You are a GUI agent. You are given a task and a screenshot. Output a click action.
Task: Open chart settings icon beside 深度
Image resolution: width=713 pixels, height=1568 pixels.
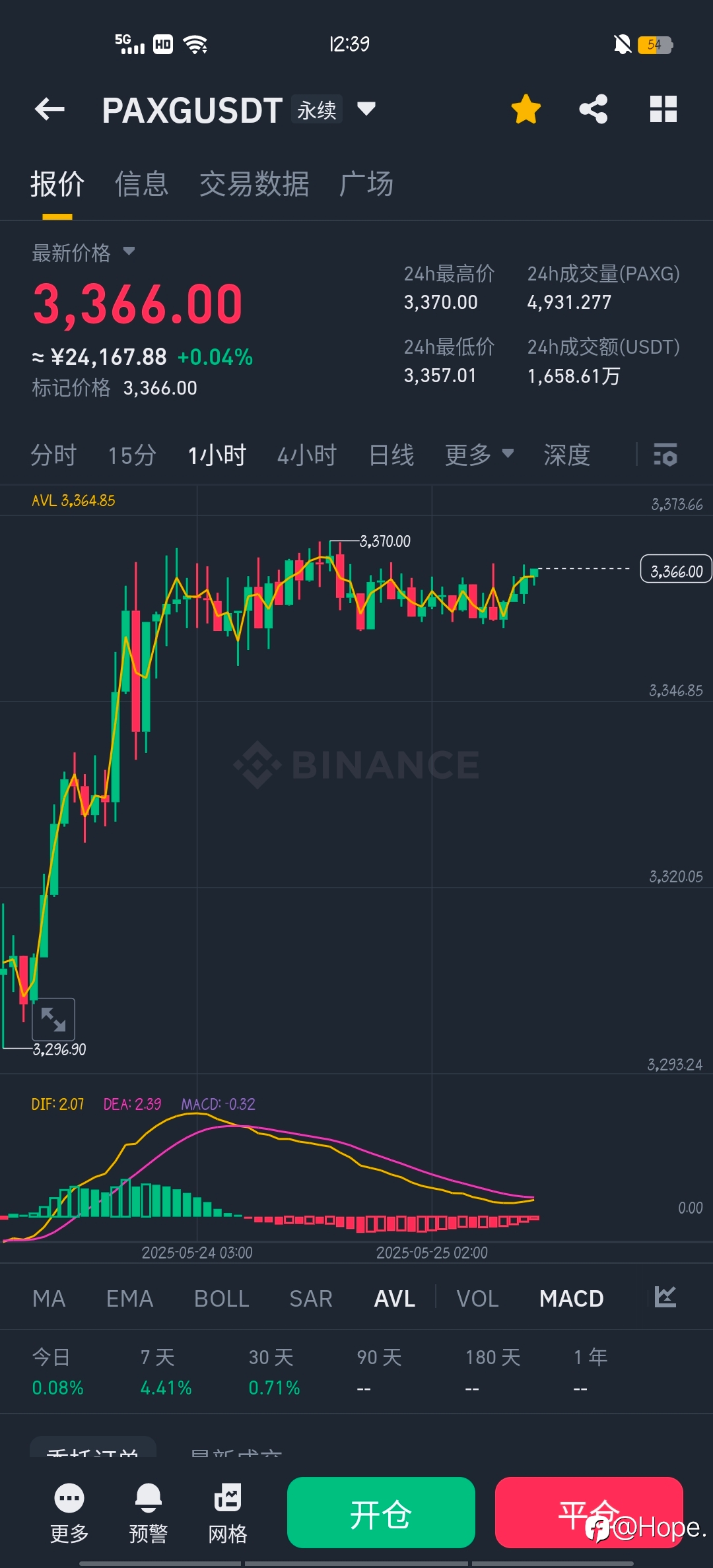(x=665, y=455)
